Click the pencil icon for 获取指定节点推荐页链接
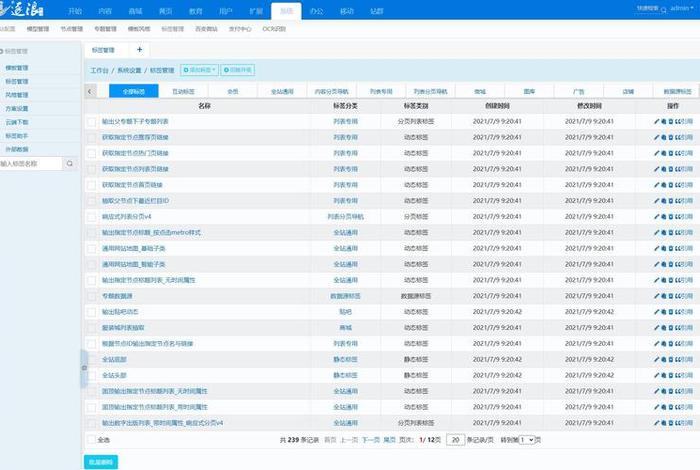 pyautogui.click(x=656, y=137)
